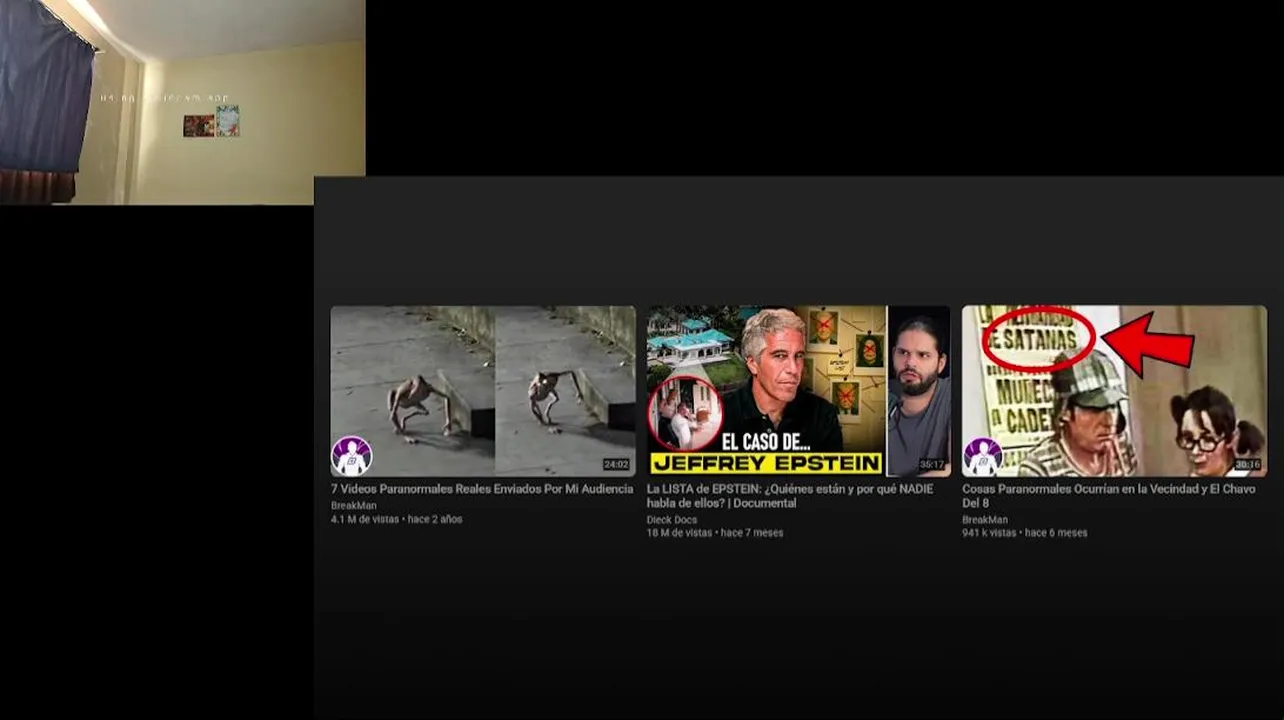Click the webcam feed overlay window
Image resolution: width=1284 pixels, height=720 pixels.
(182, 102)
